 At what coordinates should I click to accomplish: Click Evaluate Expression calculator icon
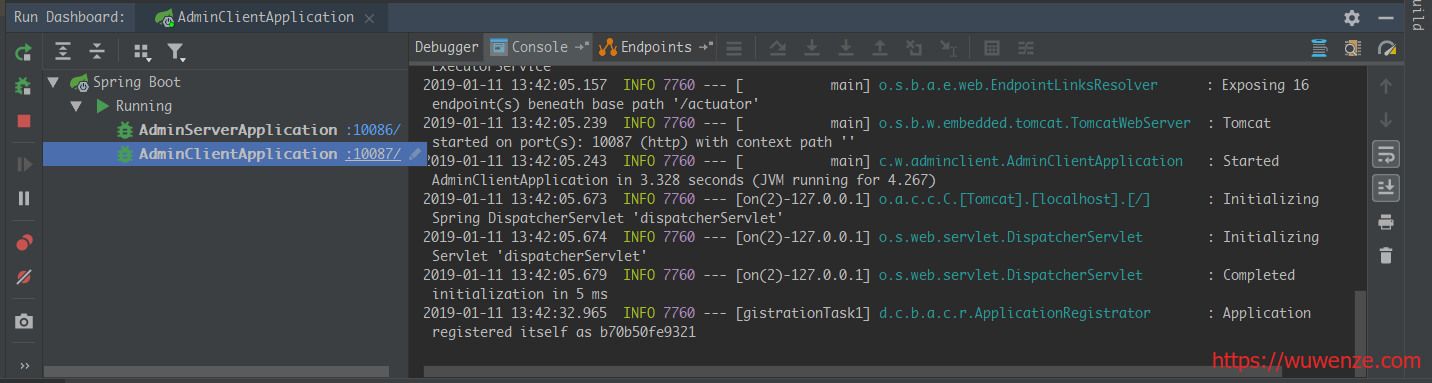pos(992,48)
